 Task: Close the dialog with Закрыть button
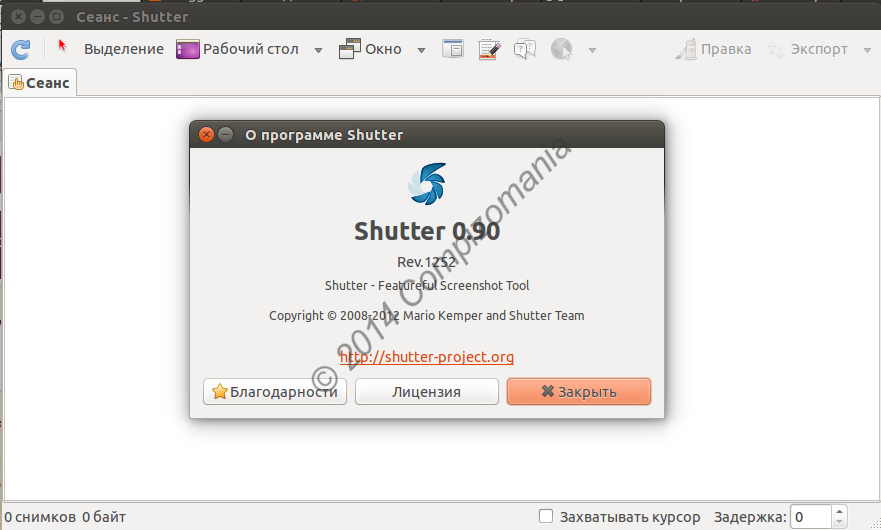(579, 391)
